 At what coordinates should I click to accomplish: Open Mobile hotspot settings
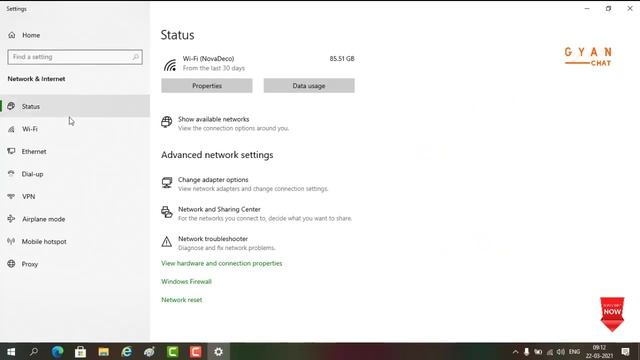(x=75, y=241)
